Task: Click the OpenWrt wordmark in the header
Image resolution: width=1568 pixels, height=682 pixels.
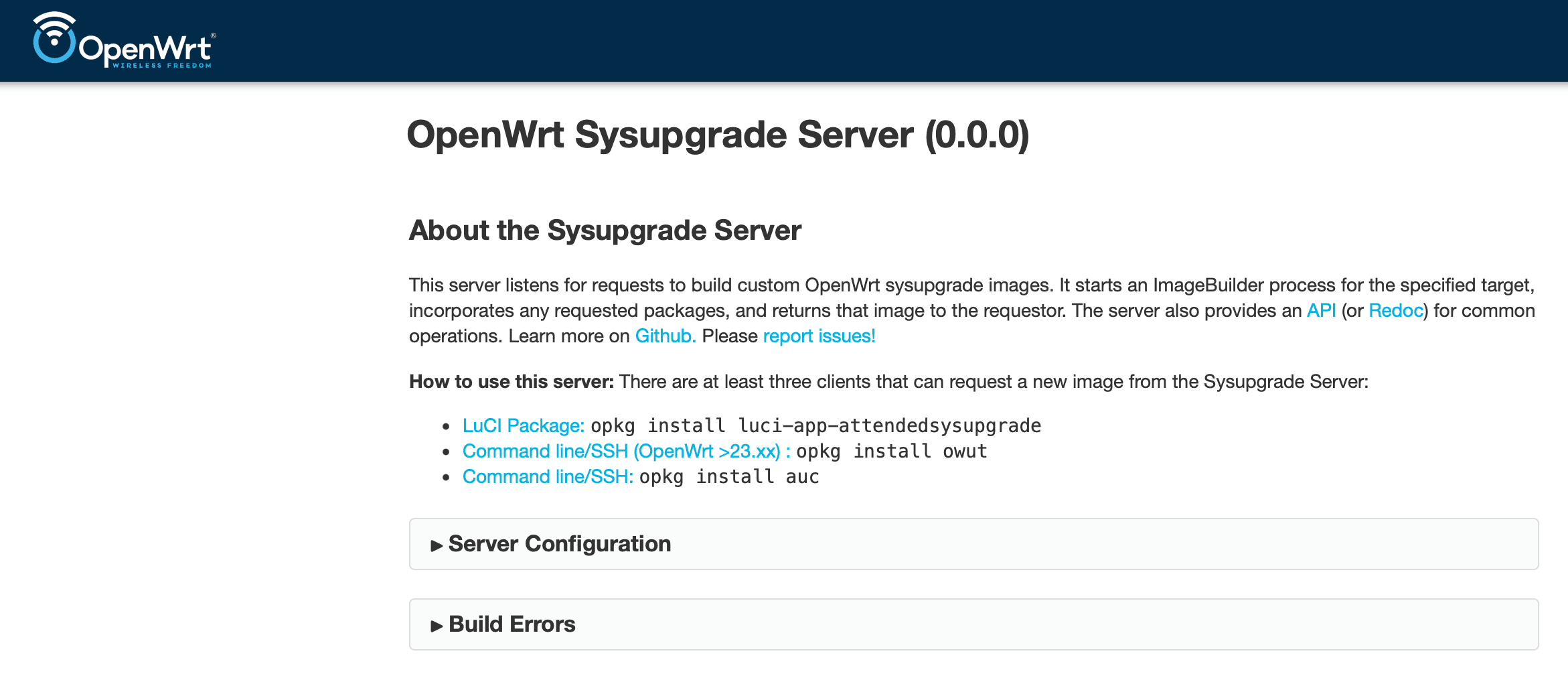Action: (x=145, y=48)
